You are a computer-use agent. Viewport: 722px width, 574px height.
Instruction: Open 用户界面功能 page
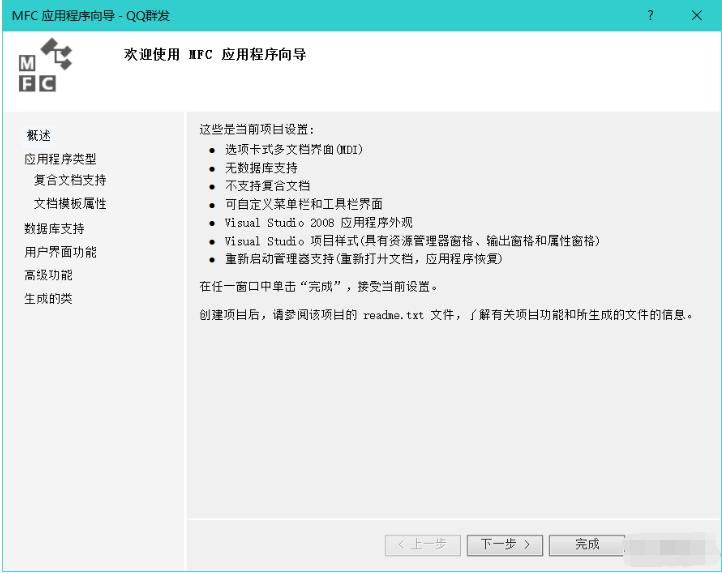(60, 252)
